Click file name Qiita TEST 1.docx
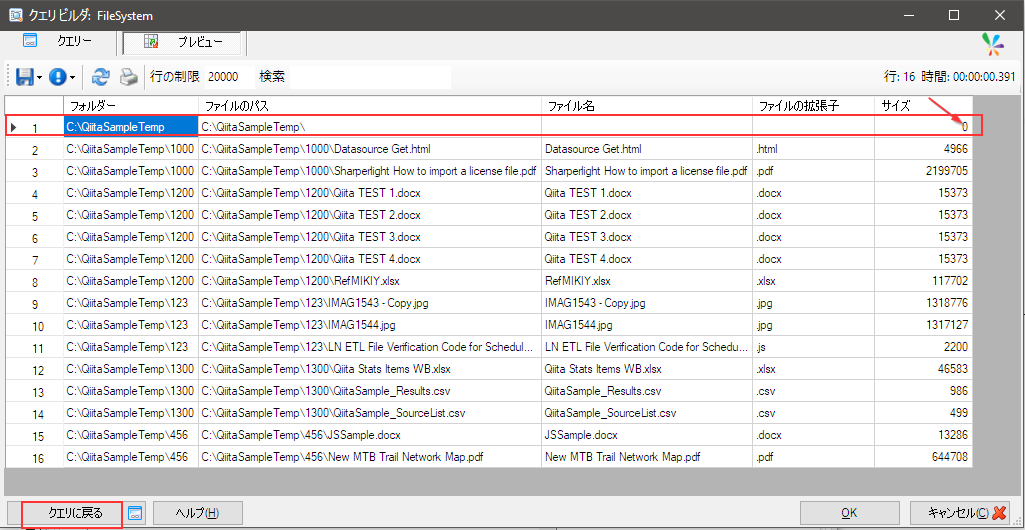This screenshot has width=1025, height=530. [x=588, y=193]
